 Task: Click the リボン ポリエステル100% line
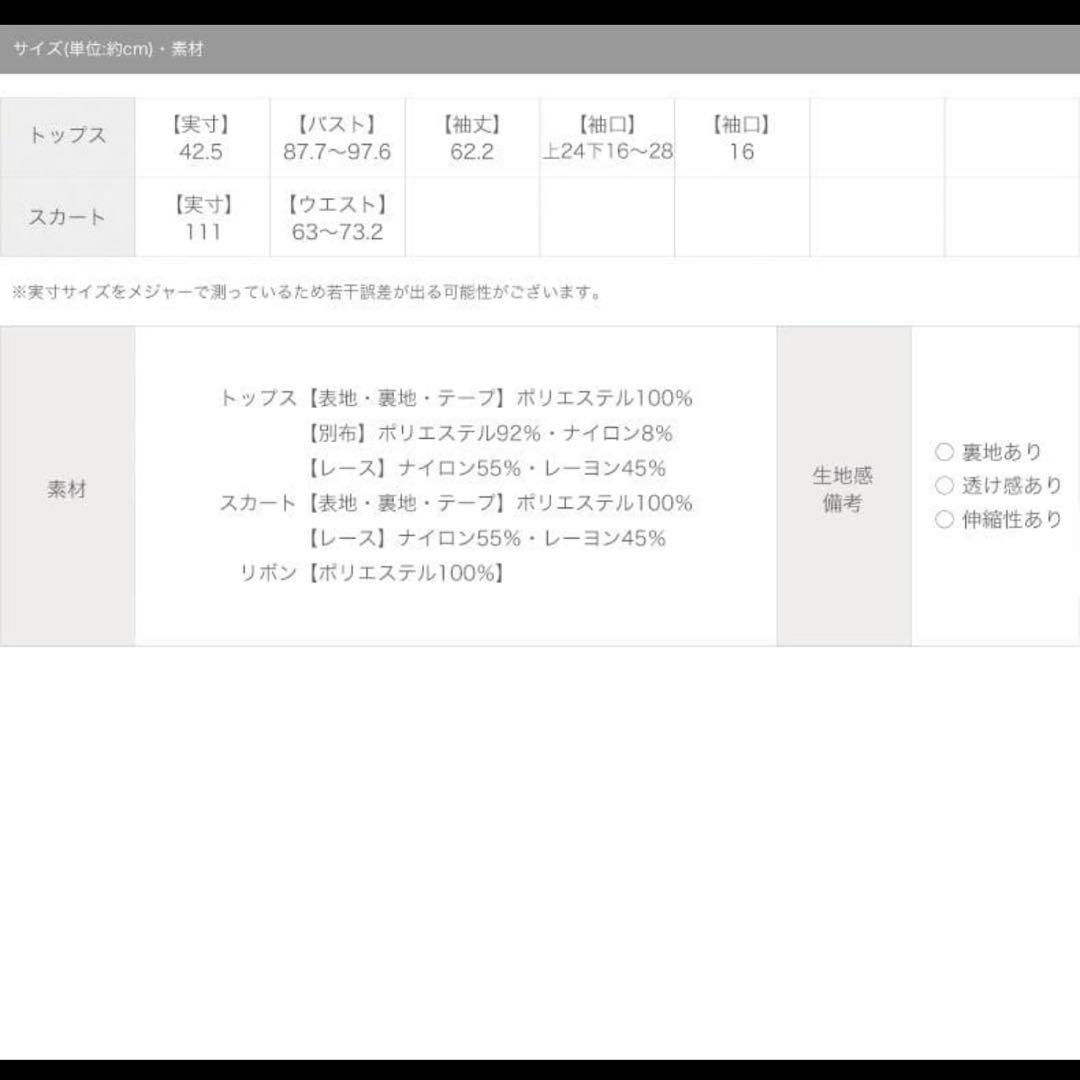[372, 573]
